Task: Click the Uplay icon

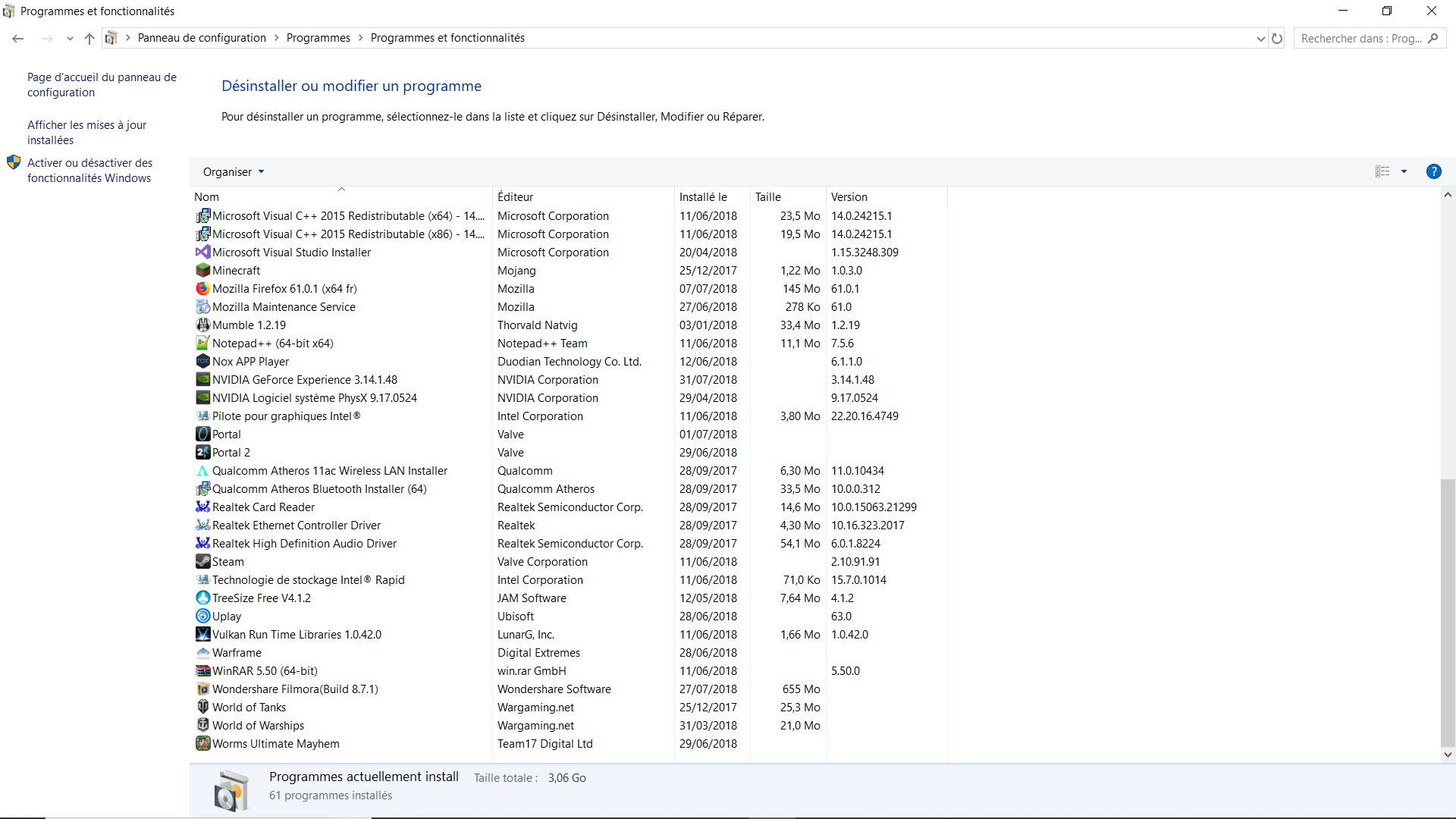Action: 202,617
